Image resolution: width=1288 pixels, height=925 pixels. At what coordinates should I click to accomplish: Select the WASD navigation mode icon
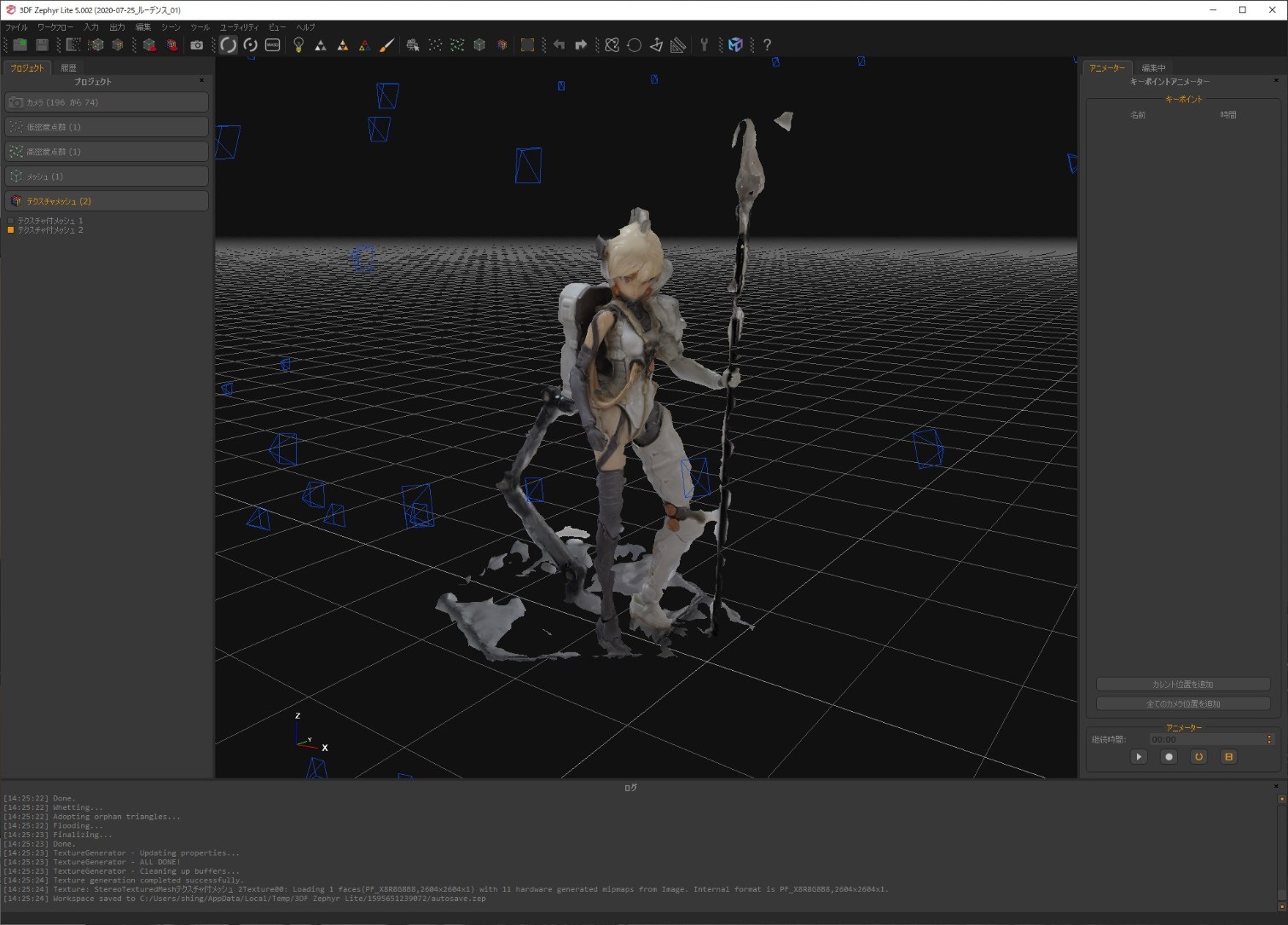click(273, 45)
